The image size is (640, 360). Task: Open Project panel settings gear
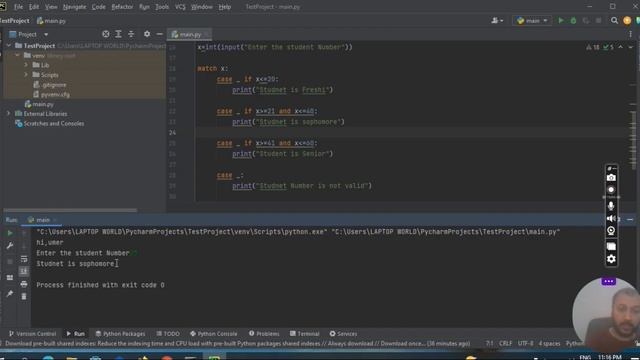147,34
